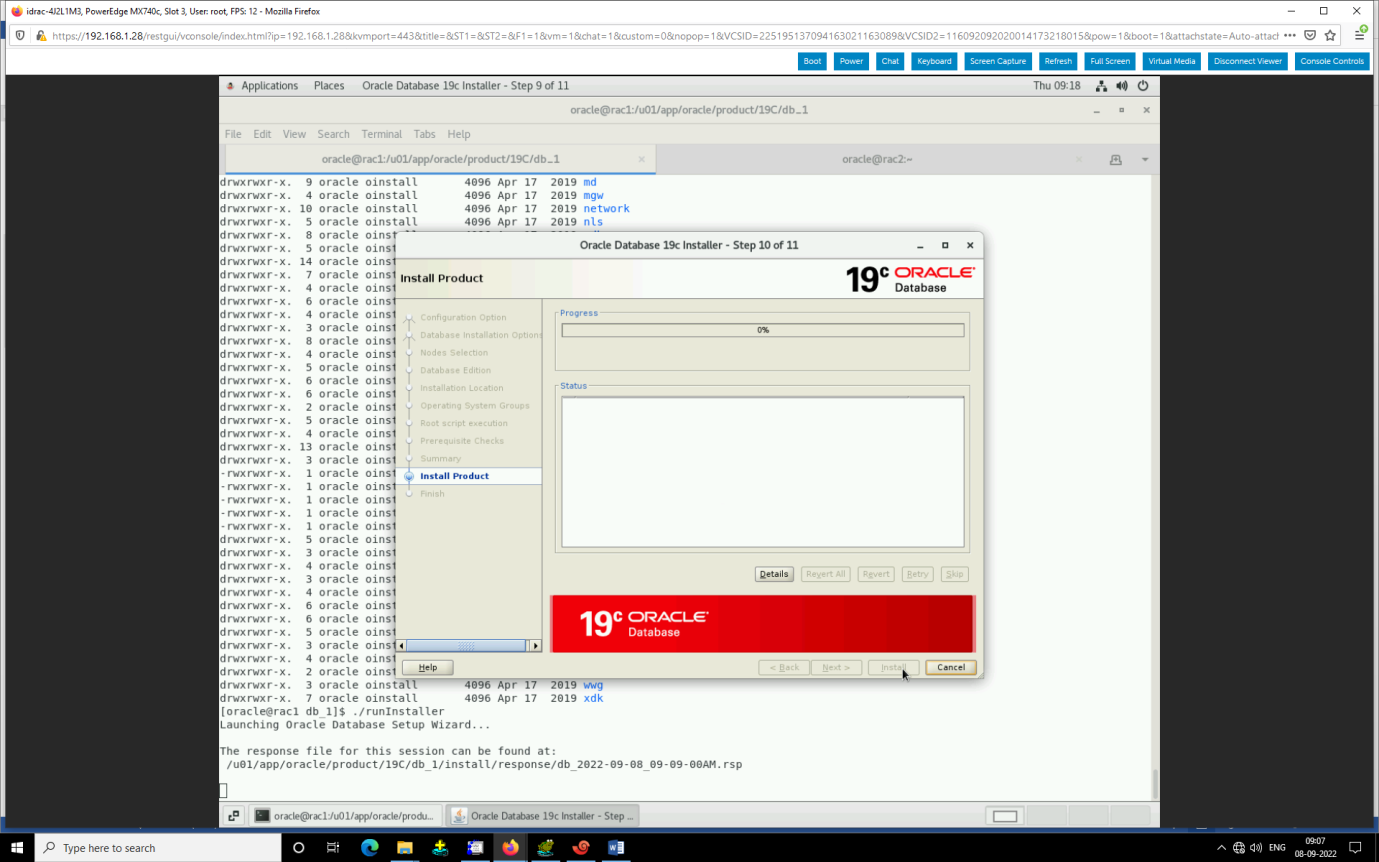Click the installer Help button
Image resolution: width=1379 pixels, height=862 pixels.
click(x=428, y=667)
